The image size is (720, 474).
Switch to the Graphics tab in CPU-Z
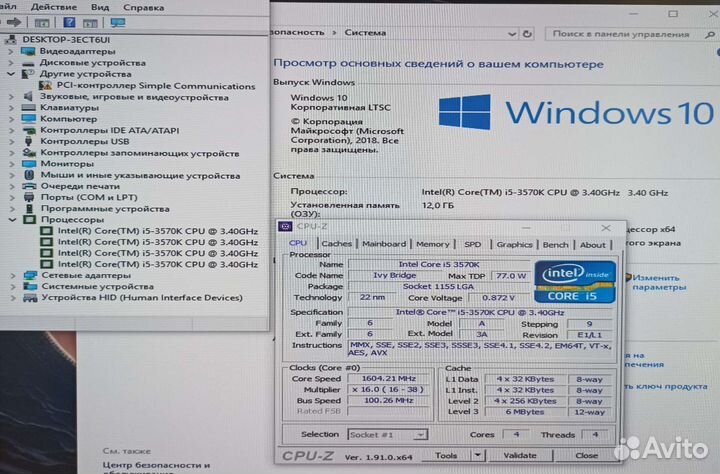click(x=514, y=245)
